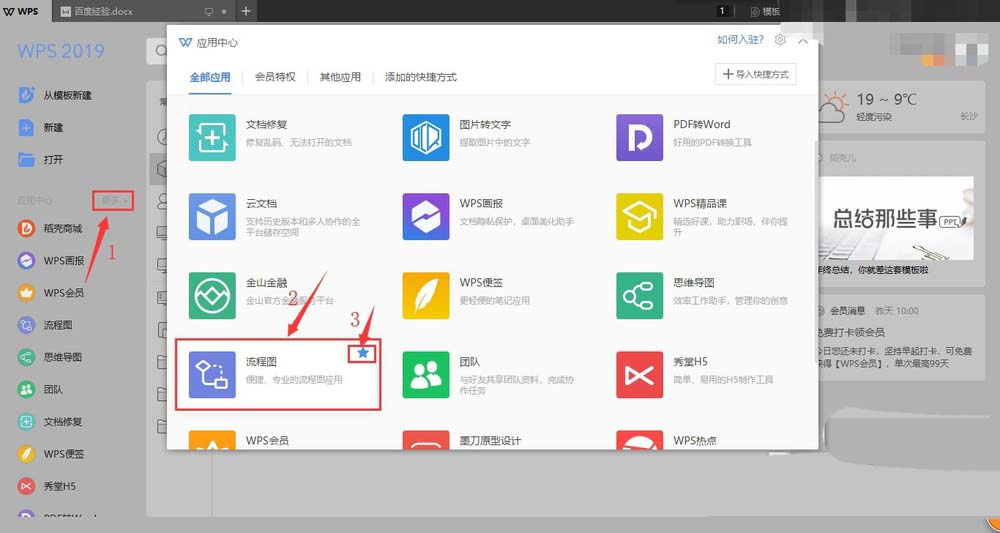The height and width of the screenshot is (533, 1000).
Task: Open 团队 from the left sidebar
Action: point(40,390)
